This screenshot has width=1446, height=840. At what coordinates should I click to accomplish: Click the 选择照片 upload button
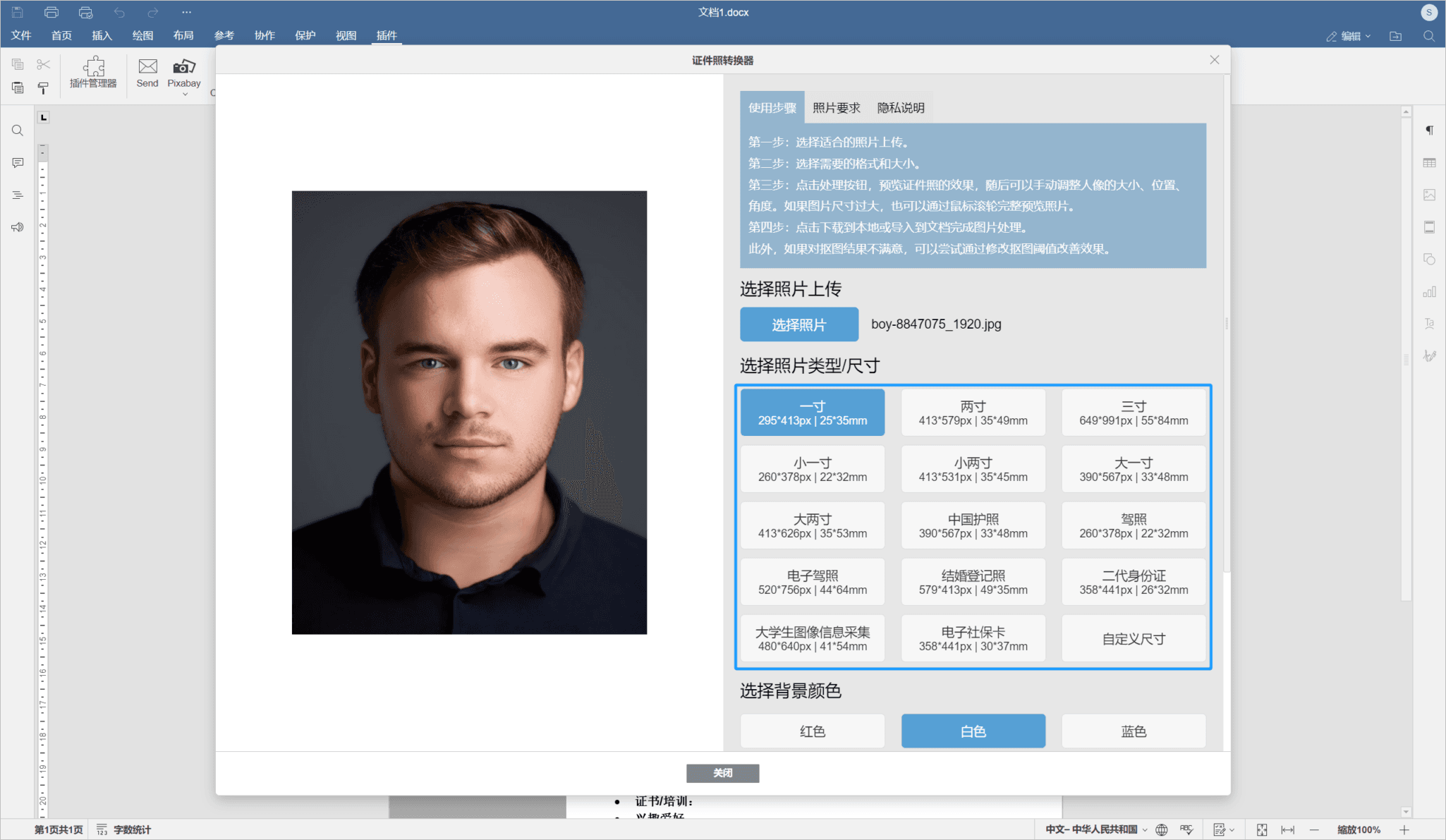(798, 324)
